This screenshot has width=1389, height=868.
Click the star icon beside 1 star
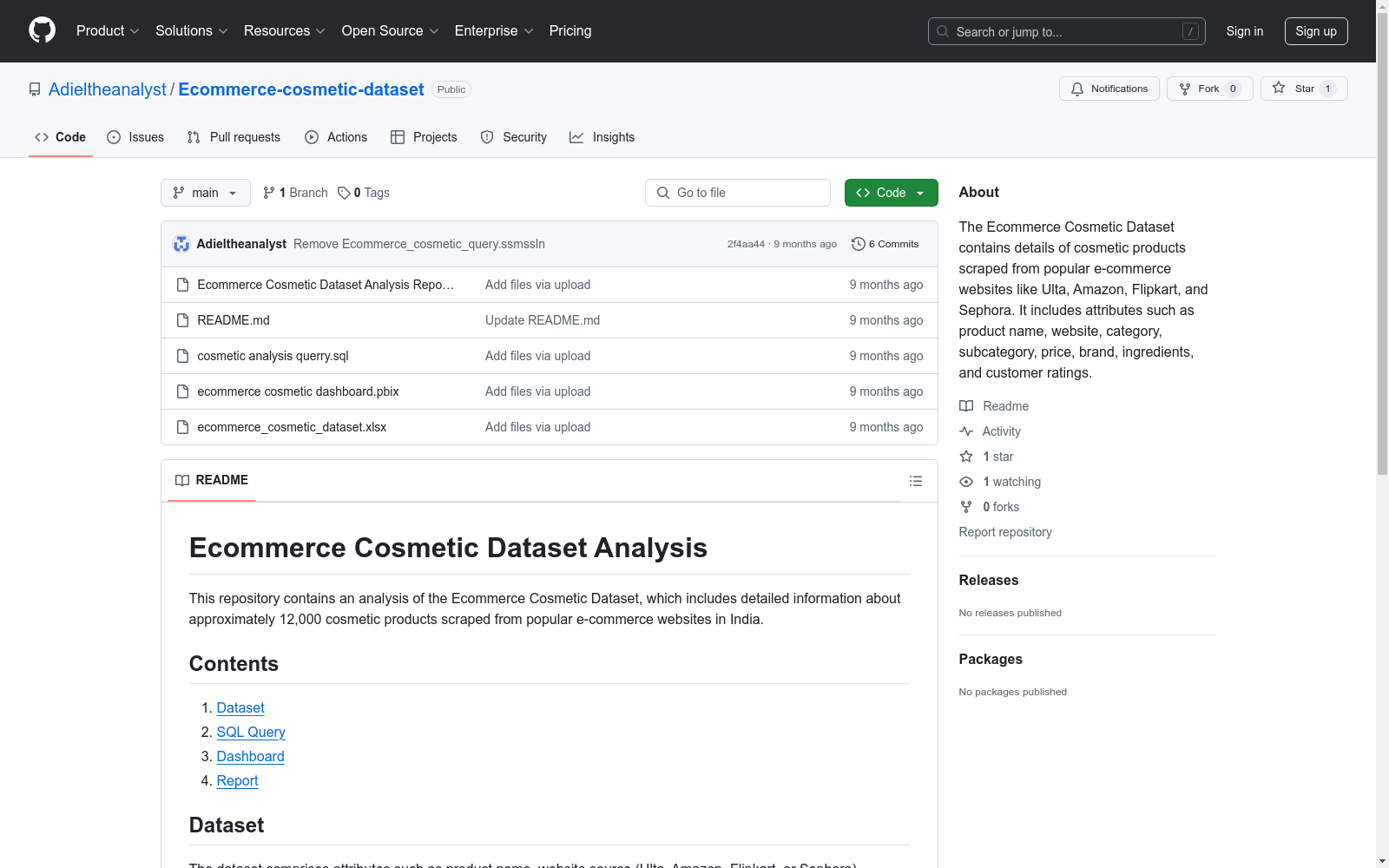(966, 457)
